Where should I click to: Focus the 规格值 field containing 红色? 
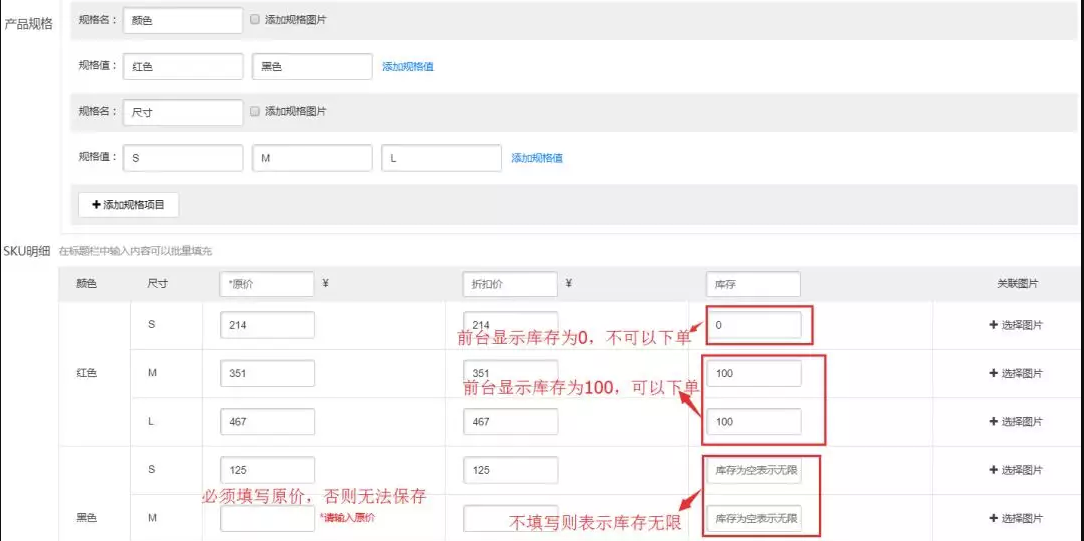[183, 67]
